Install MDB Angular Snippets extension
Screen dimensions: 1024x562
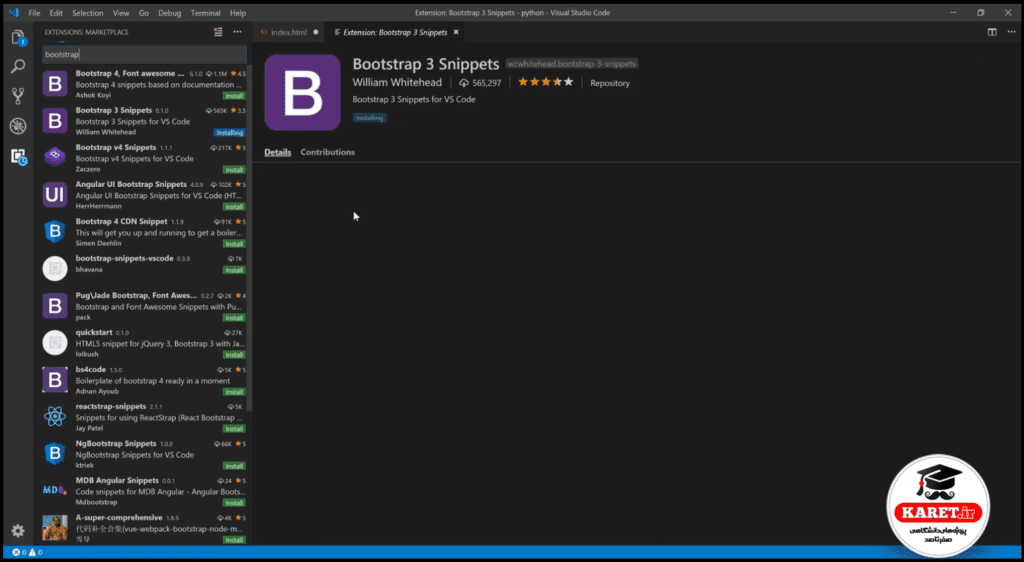(234, 503)
